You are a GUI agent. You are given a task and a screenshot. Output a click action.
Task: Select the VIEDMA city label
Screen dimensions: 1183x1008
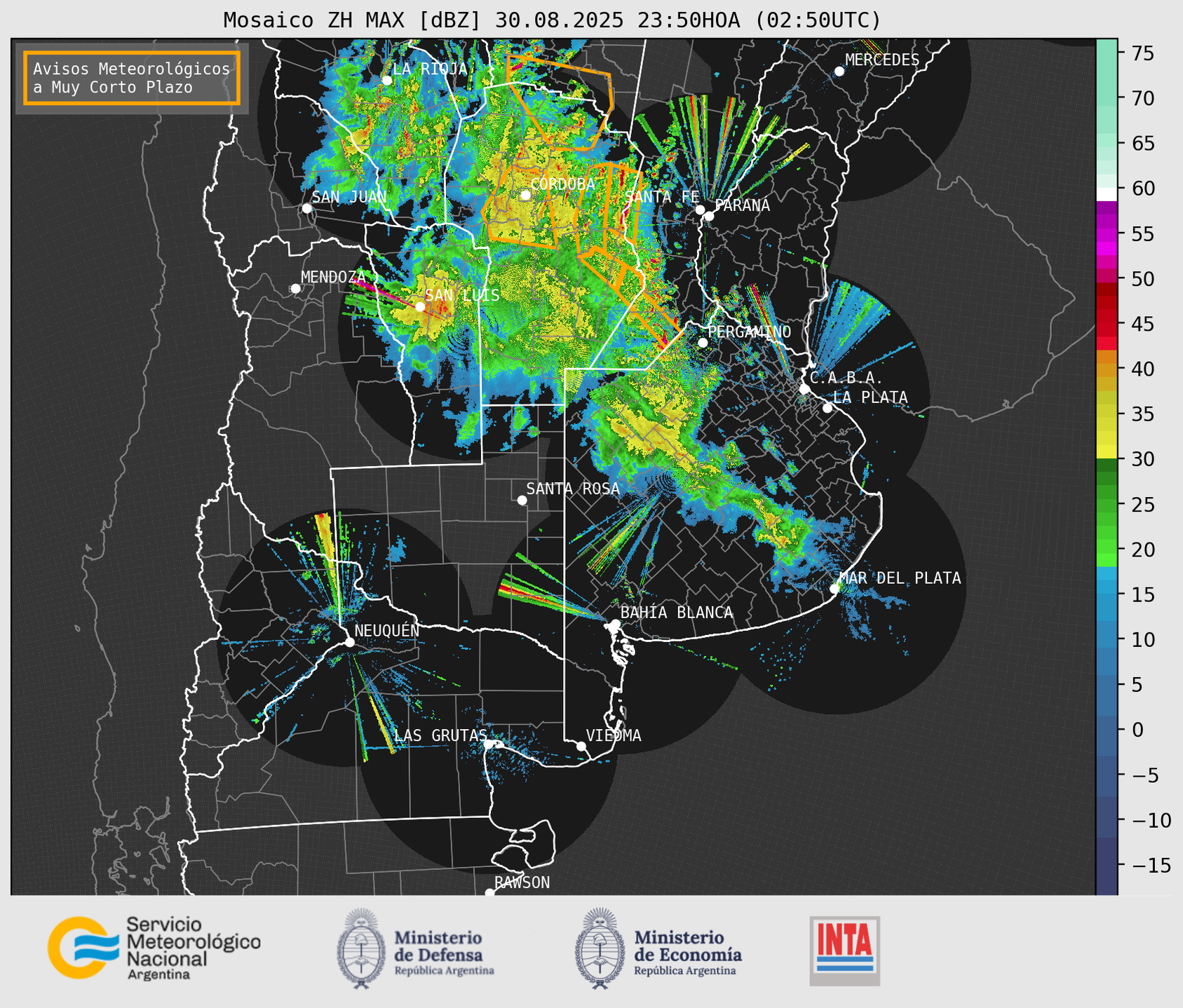point(614,735)
